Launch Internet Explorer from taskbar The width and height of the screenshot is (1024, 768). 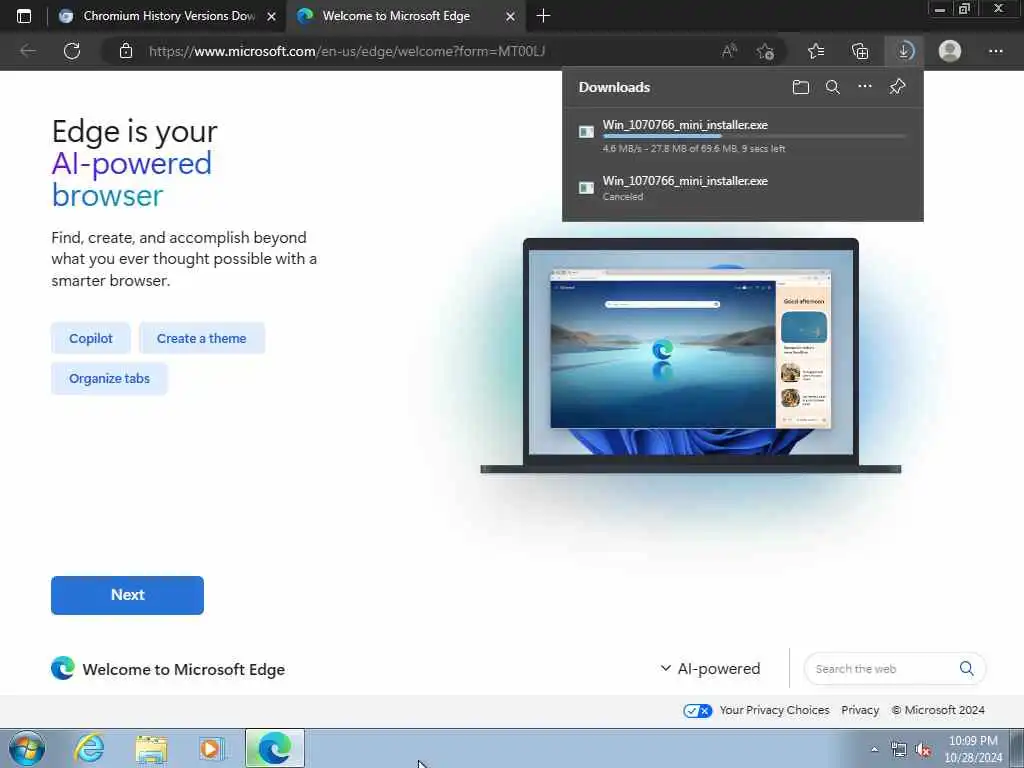click(89, 748)
